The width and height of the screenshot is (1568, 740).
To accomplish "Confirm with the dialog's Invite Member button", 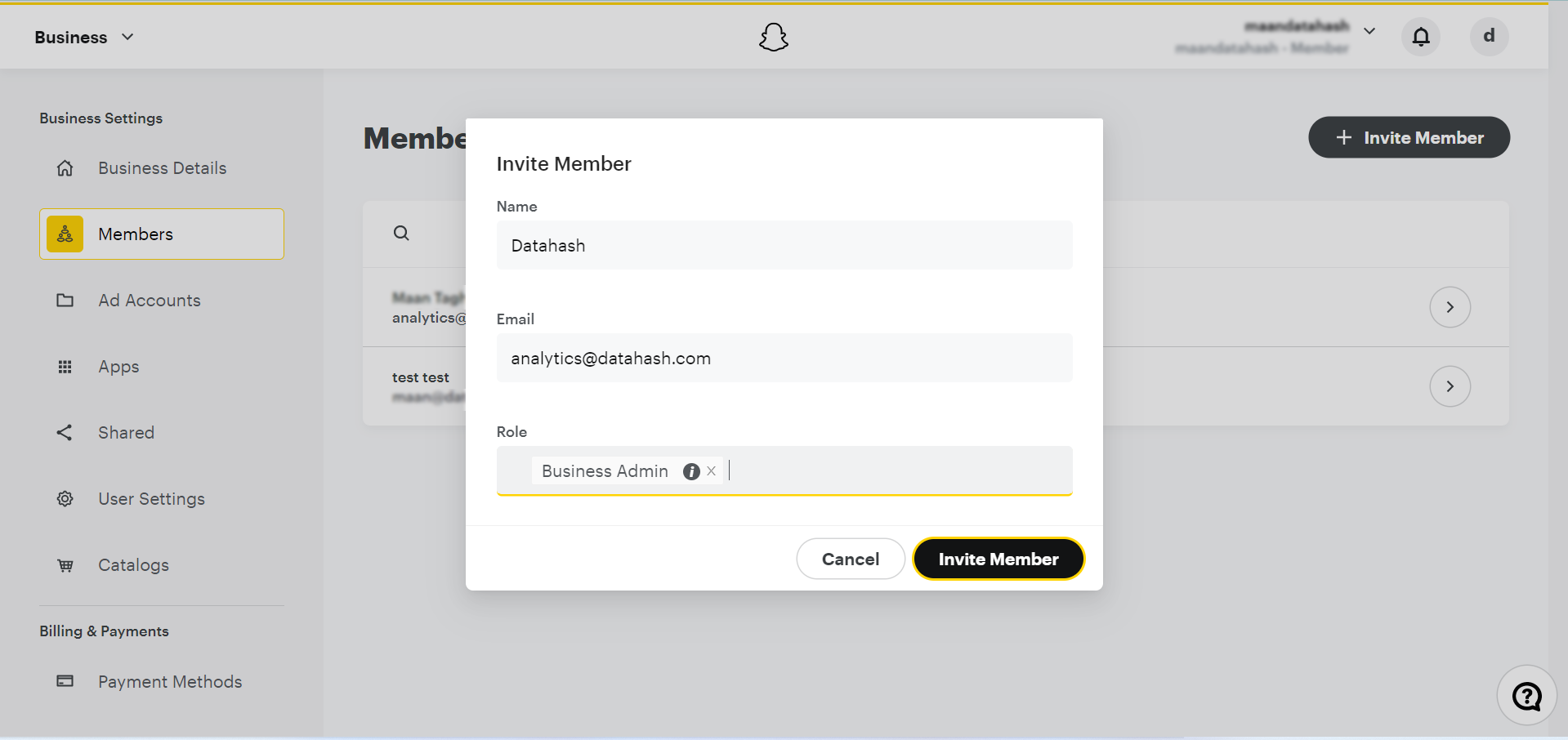I will [x=998, y=559].
